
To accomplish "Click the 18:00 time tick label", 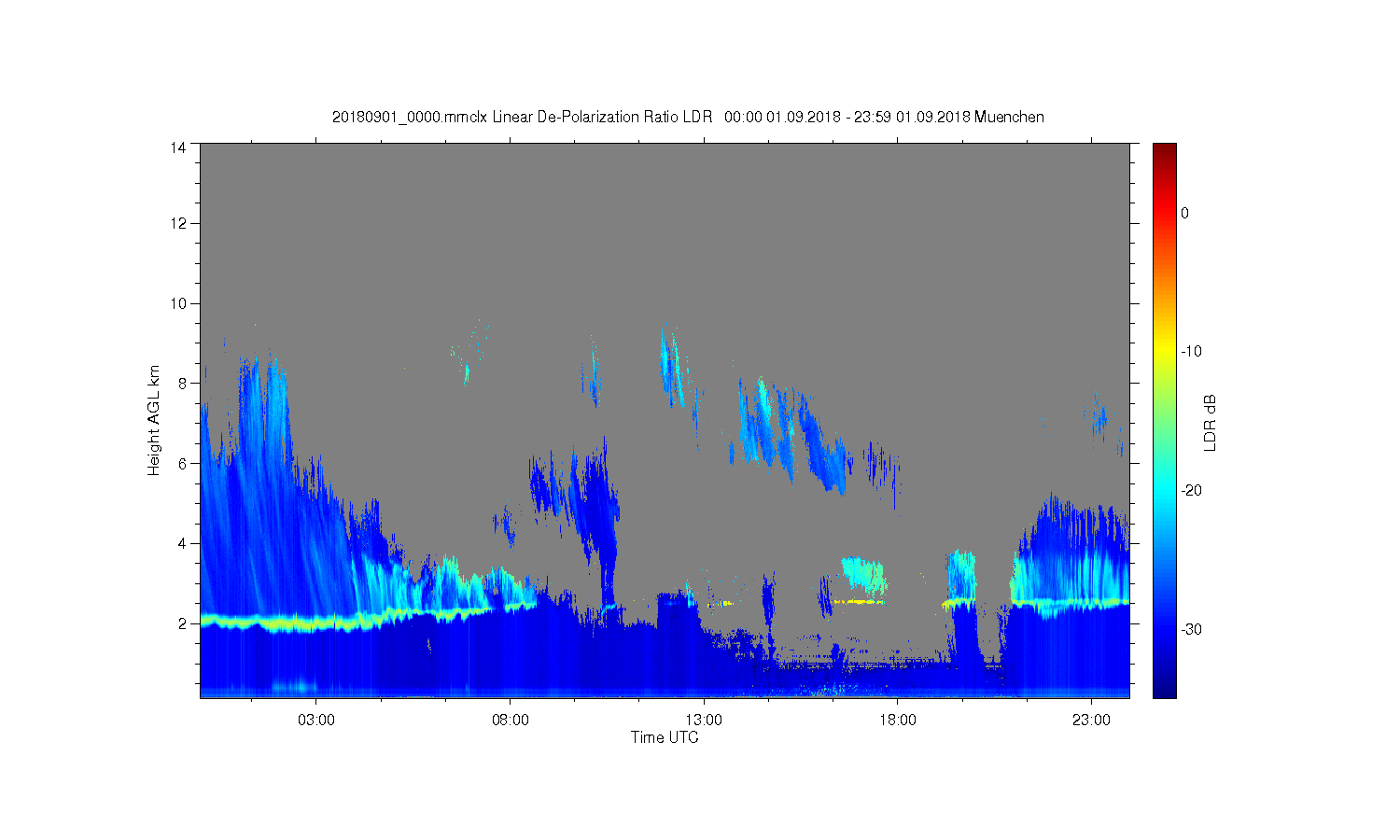I will 898,721.
